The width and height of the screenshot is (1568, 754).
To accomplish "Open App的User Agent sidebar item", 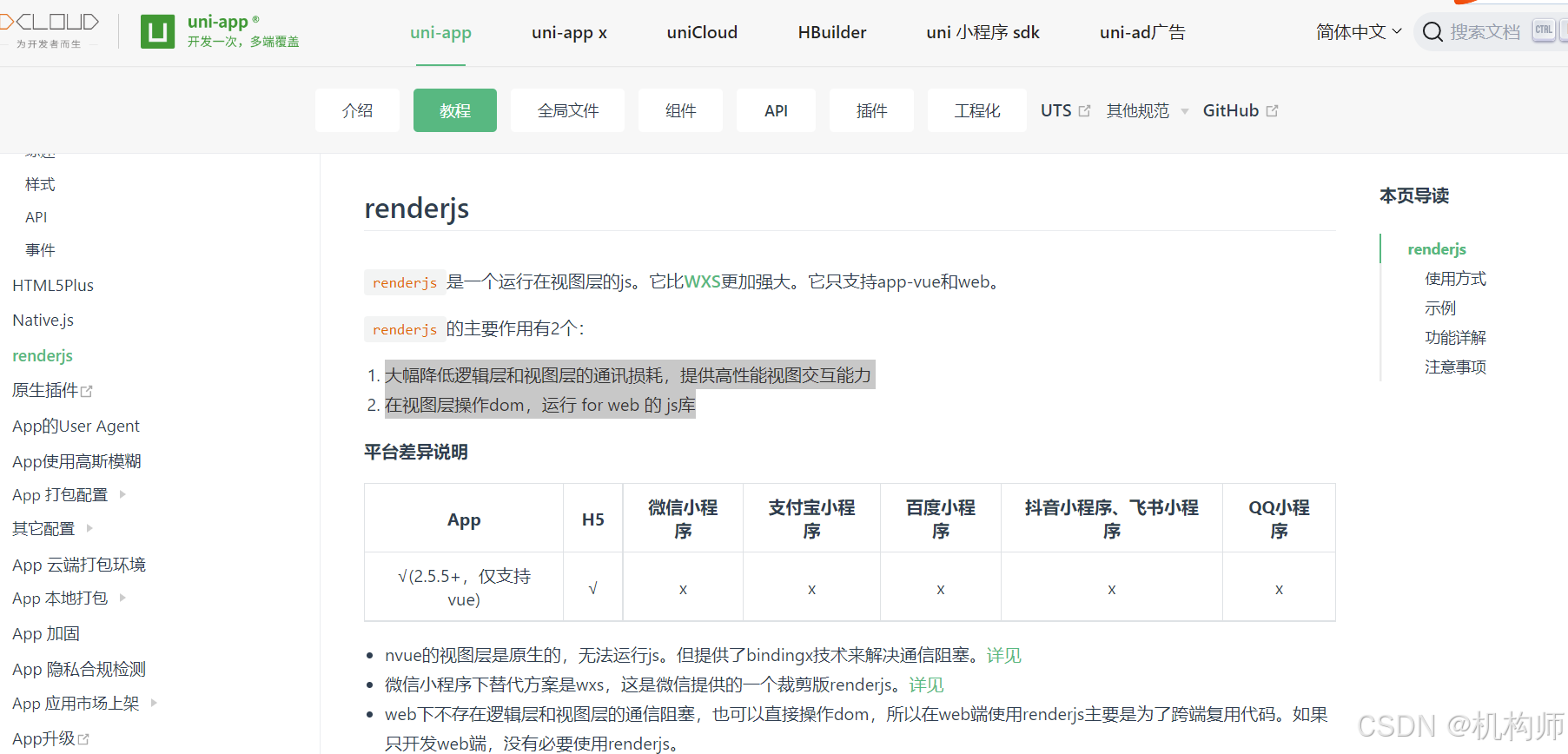I will [x=76, y=426].
